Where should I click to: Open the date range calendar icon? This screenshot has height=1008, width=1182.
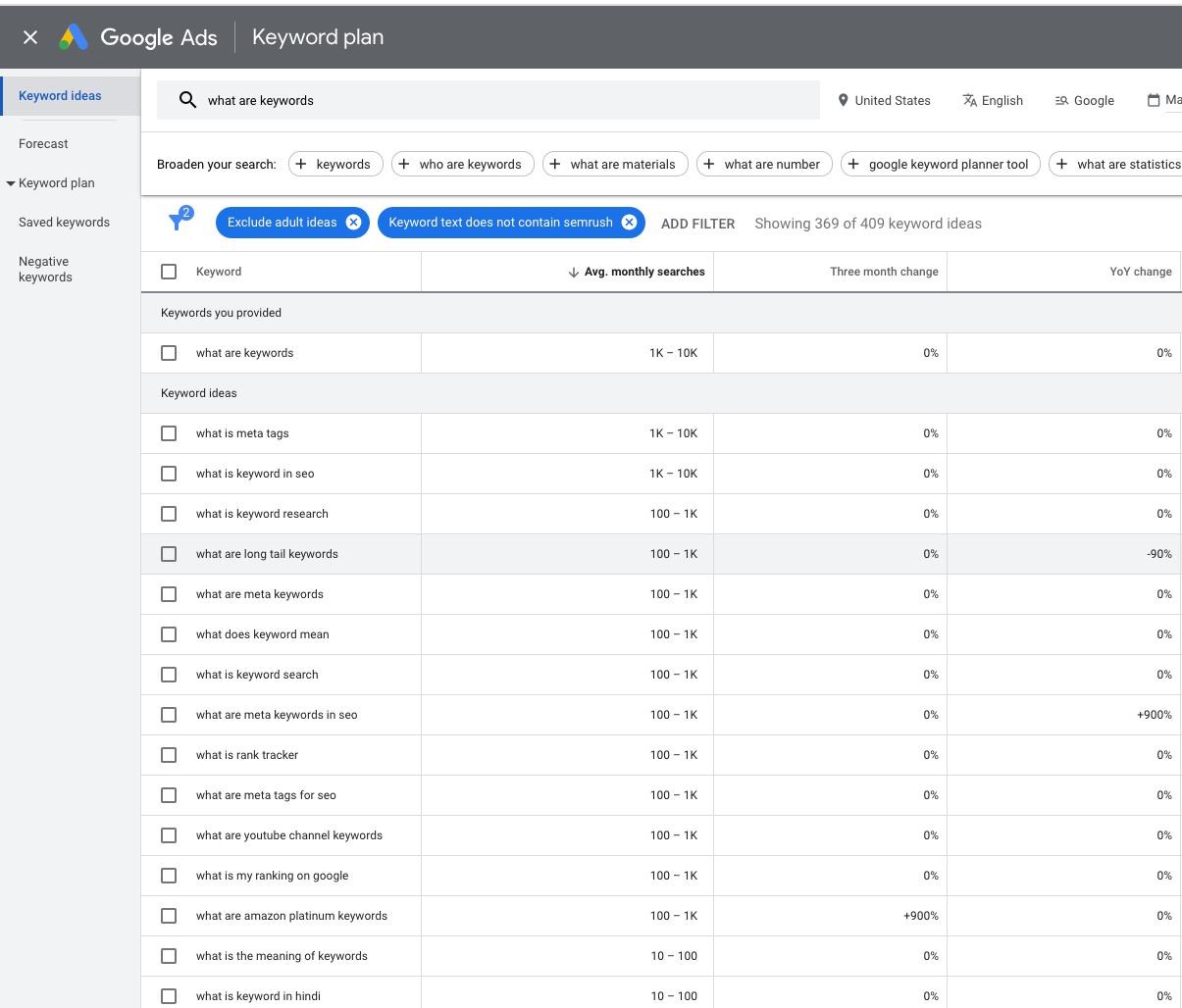click(x=1154, y=100)
